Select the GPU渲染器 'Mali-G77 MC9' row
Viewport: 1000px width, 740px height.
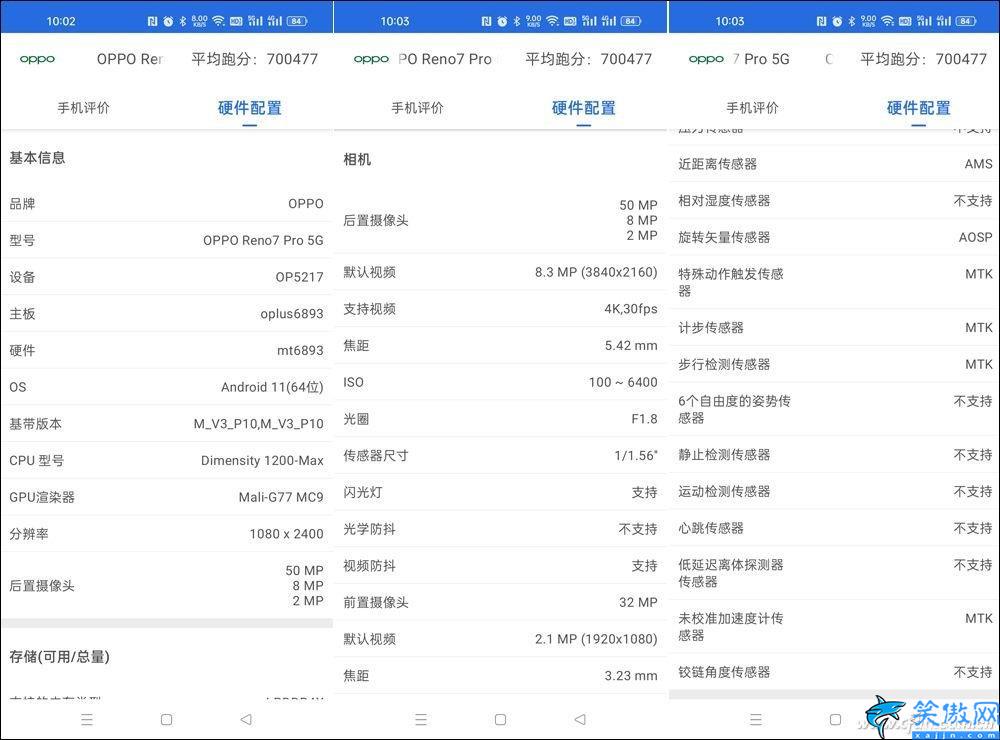click(166, 497)
